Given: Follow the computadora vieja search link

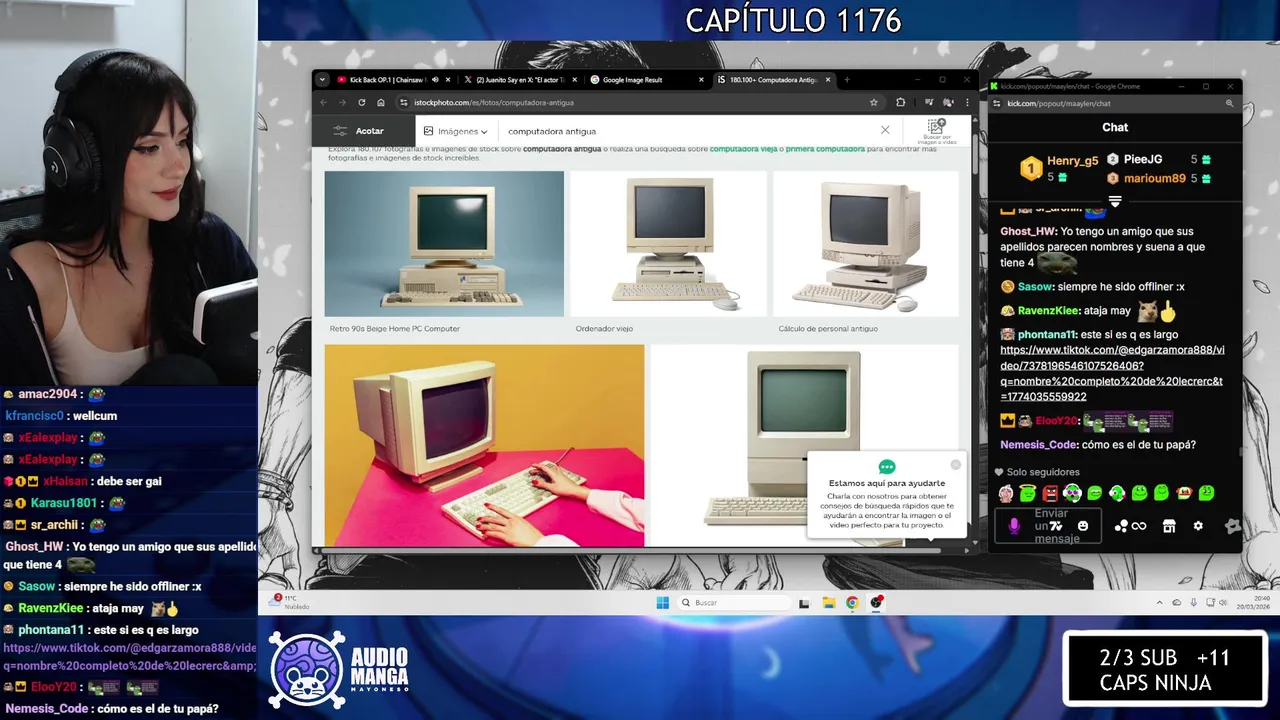Looking at the screenshot, I should click(743, 149).
